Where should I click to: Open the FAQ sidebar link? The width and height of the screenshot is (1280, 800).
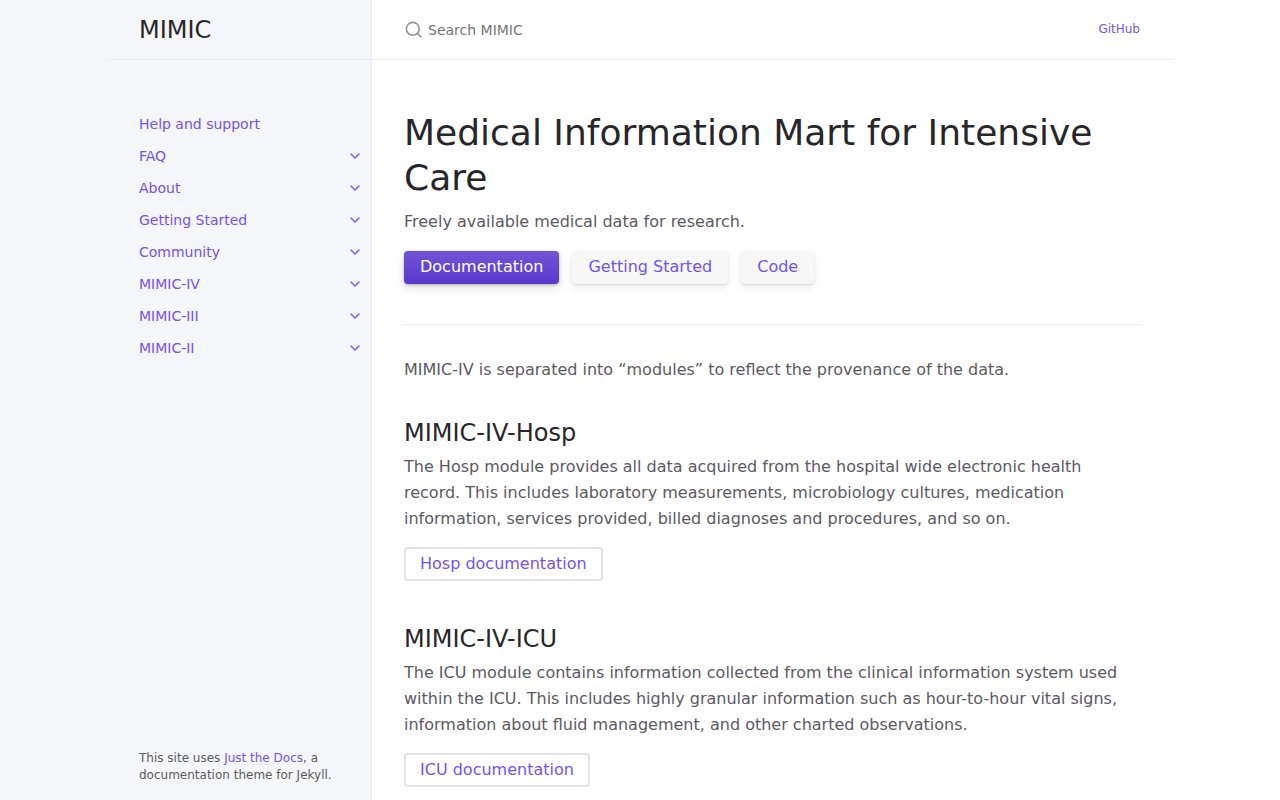[152, 156]
